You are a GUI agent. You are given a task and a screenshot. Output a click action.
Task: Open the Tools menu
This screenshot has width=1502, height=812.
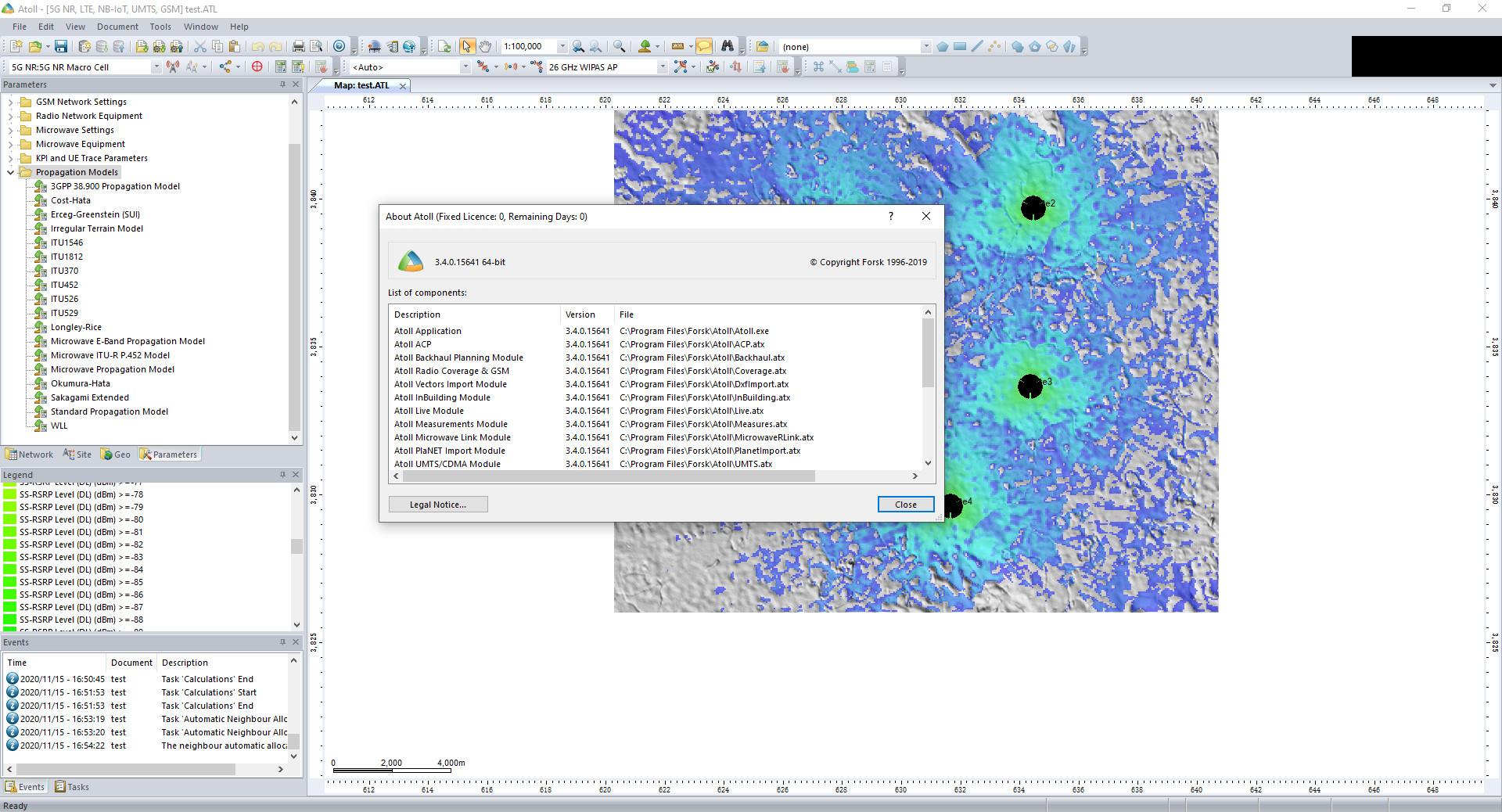pos(160,26)
